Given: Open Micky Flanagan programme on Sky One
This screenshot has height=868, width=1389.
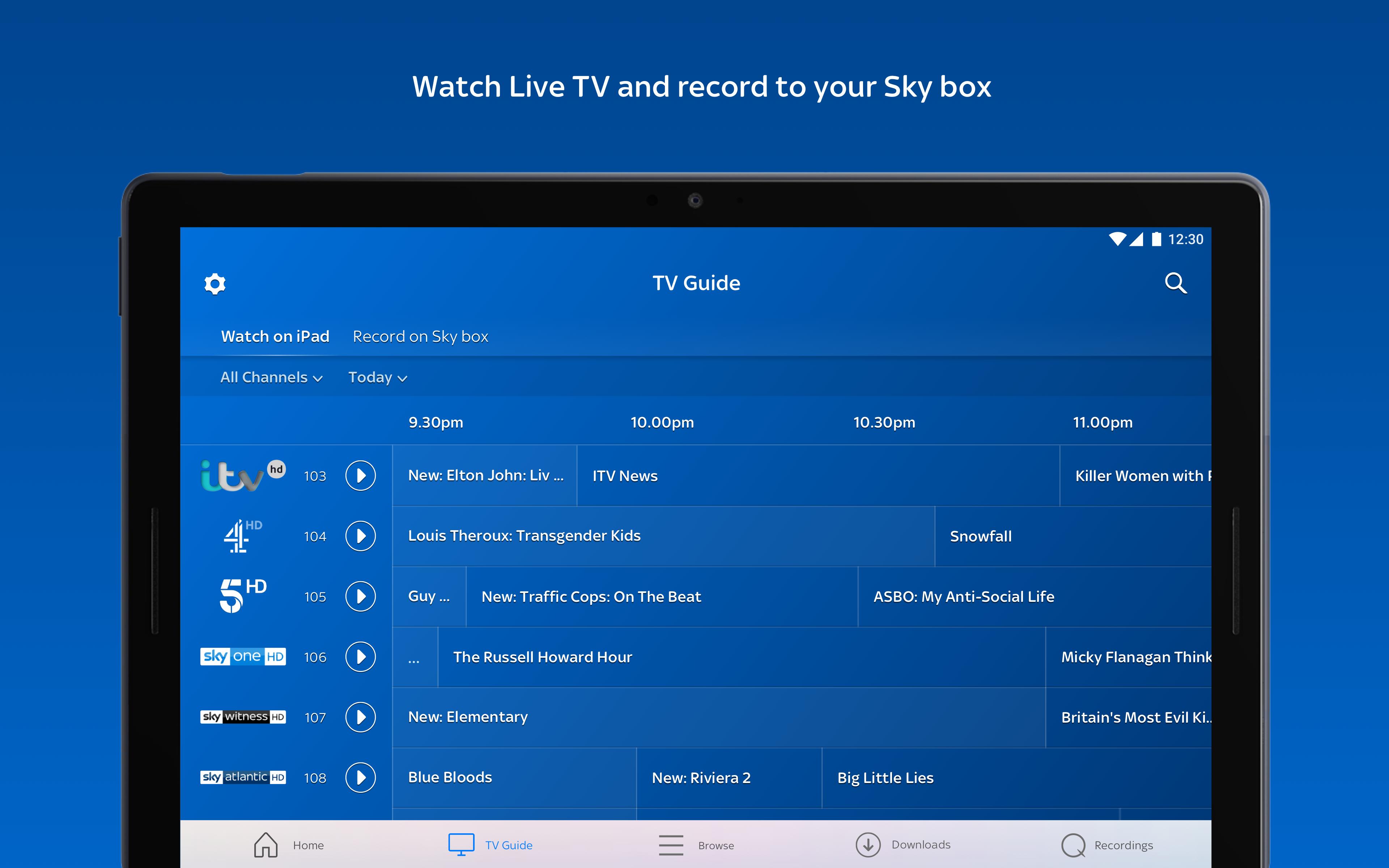Looking at the screenshot, I should point(1129,657).
